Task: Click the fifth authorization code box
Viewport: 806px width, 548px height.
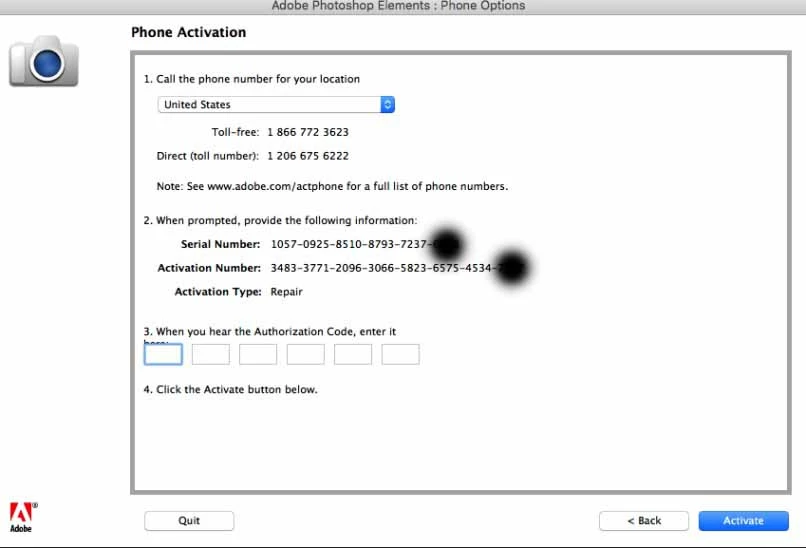Action: coord(353,354)
